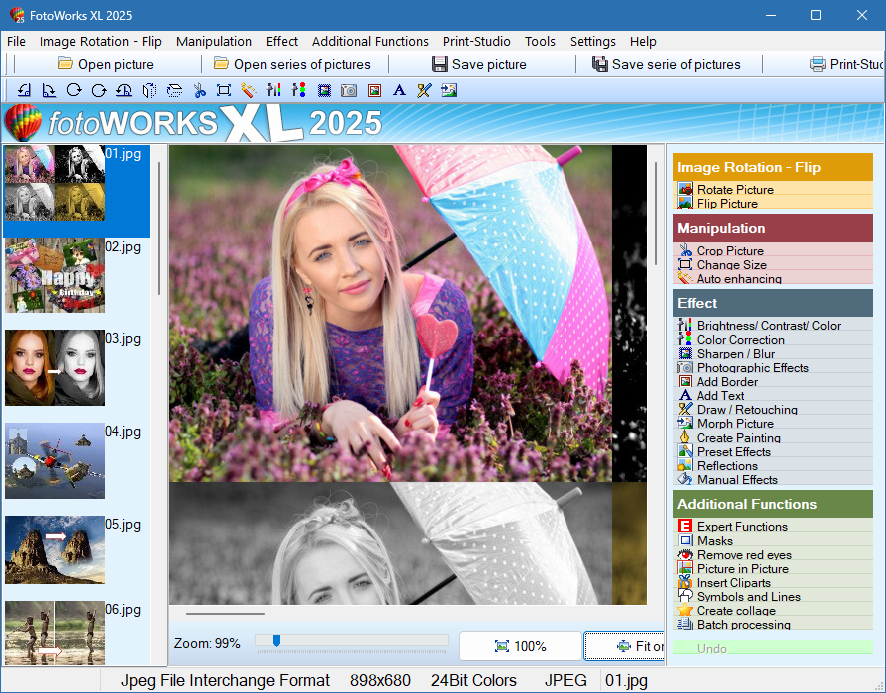Image resolution: width=886 pixels, height=693 pixels.
Task: Click the rotate left 90 degrees toolbar icon
Action: coord(24,90)
